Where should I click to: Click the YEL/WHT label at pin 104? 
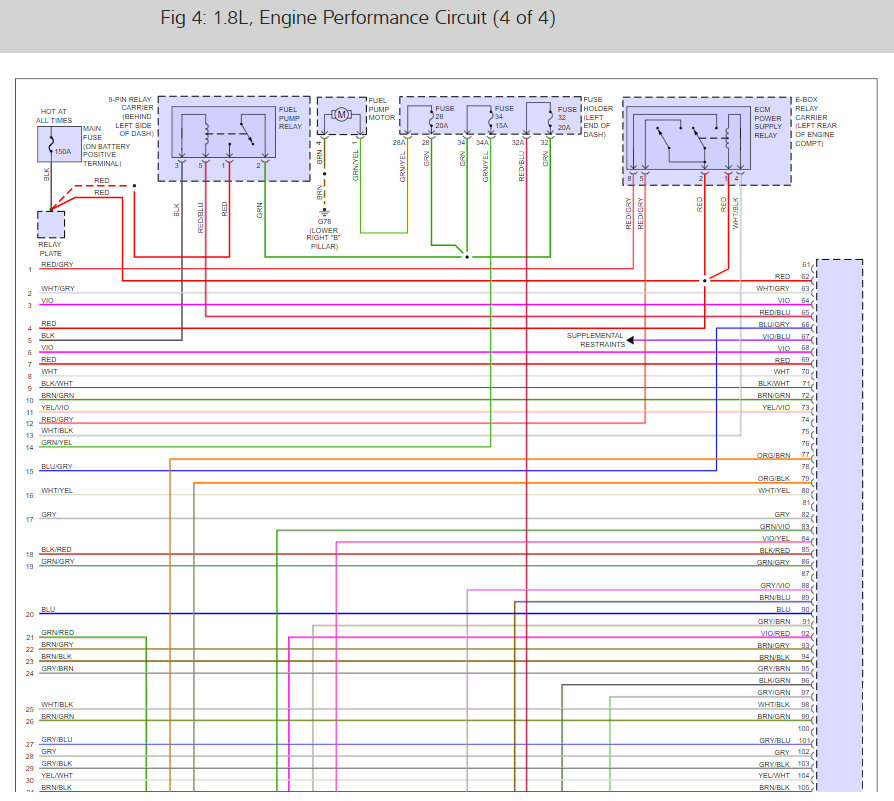774,776
